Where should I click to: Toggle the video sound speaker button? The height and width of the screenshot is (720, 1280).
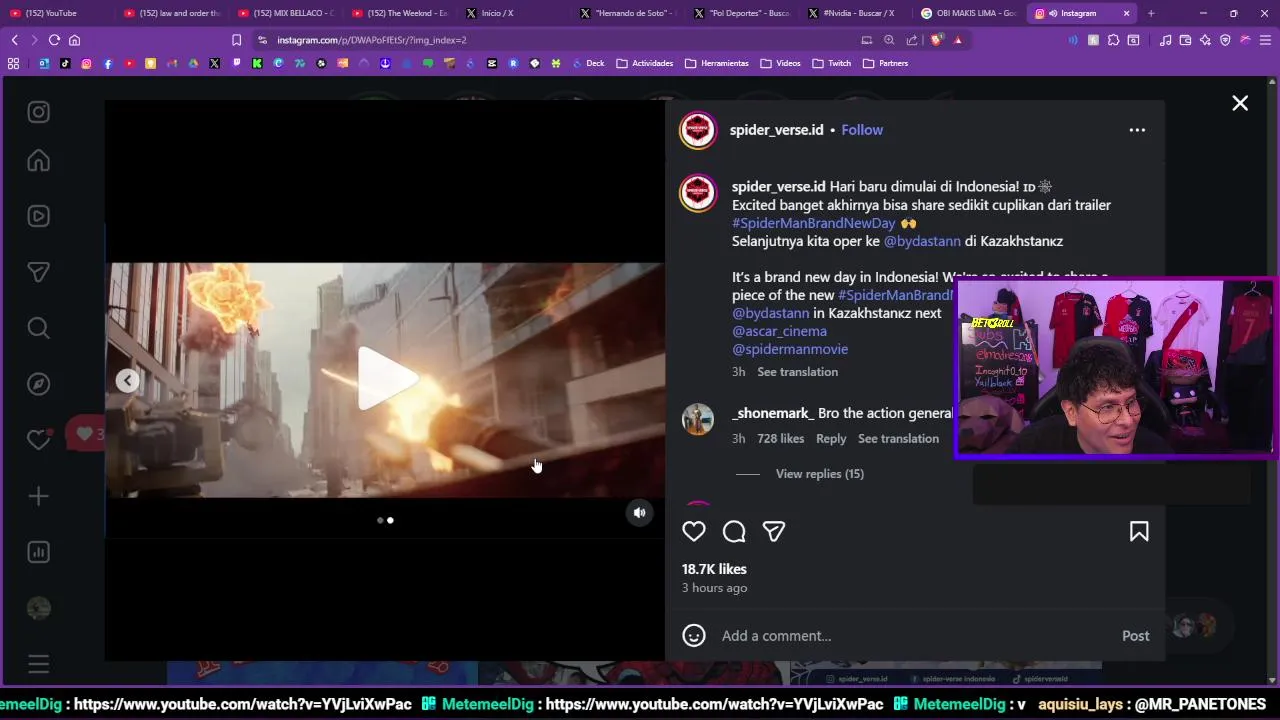640,512
